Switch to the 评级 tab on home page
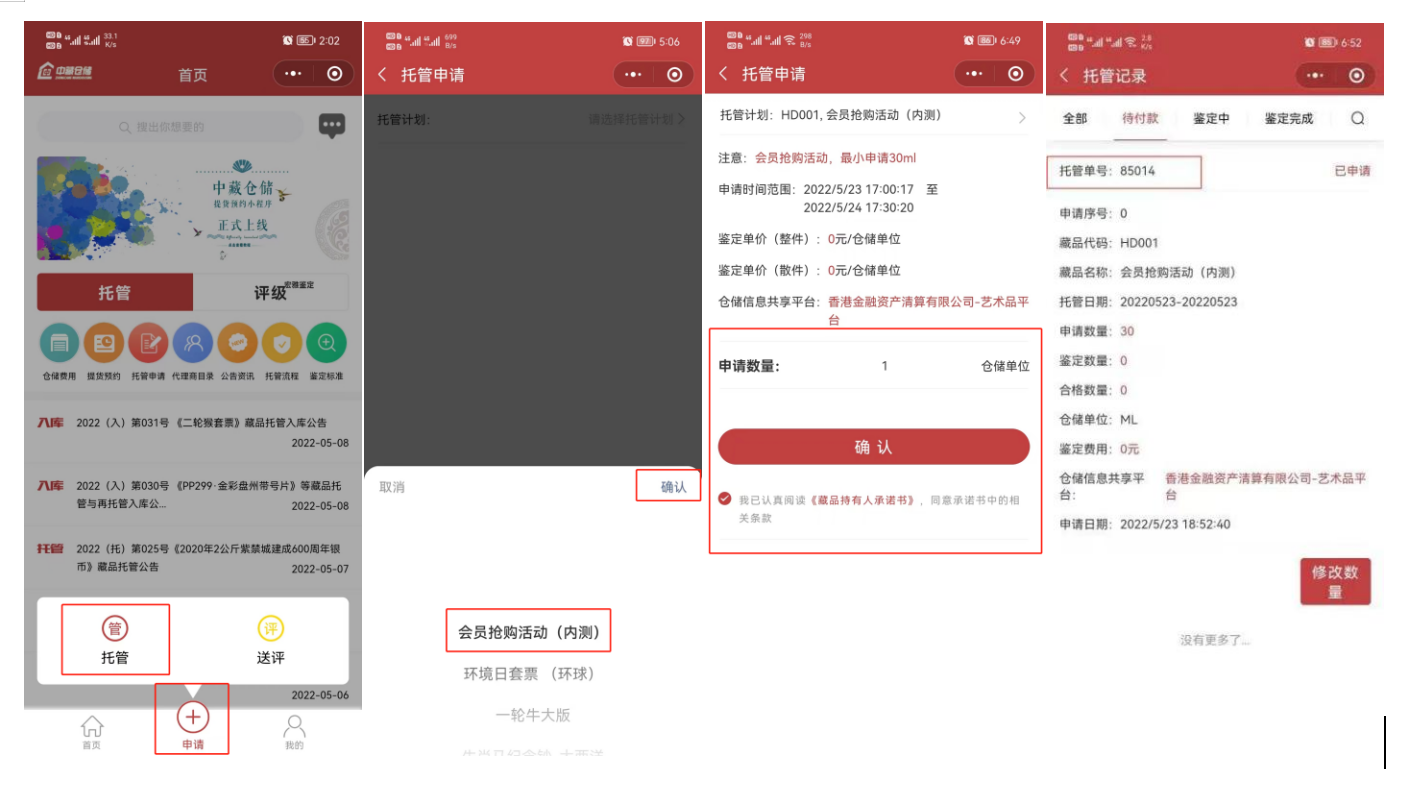The height and width of the screenshot is (787, 1405). [270, 293]
